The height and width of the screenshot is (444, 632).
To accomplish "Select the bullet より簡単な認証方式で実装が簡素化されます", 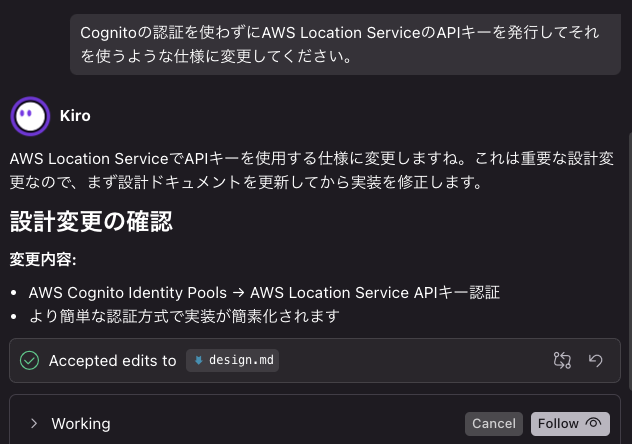I will 184,316.
